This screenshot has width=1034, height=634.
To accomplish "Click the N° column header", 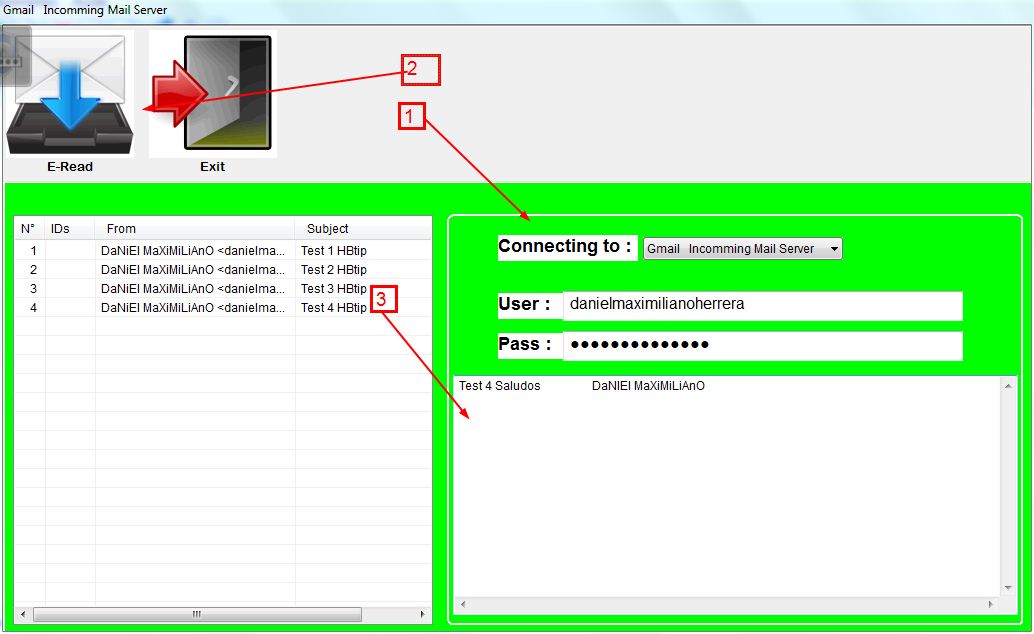I will click(x=28, y=228).
